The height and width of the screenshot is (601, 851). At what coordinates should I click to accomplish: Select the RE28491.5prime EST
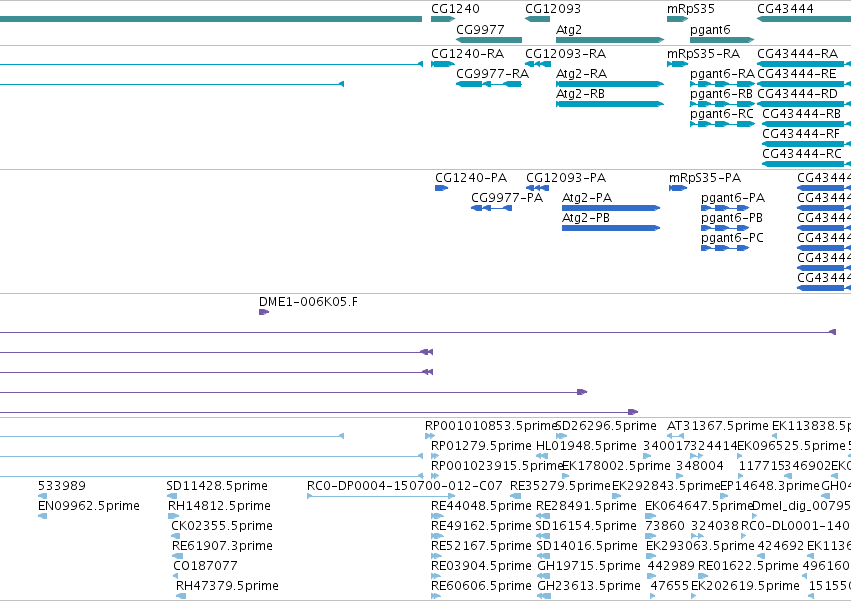(x=543, y=516)
